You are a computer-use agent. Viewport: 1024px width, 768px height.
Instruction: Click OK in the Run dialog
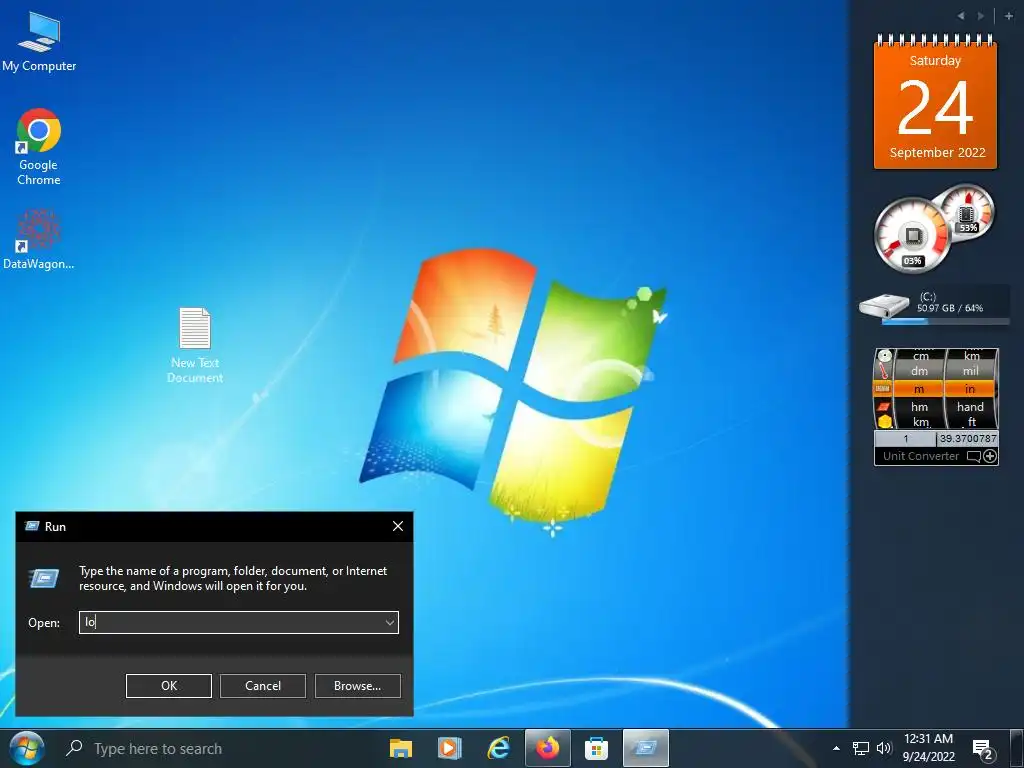(168, 686)
